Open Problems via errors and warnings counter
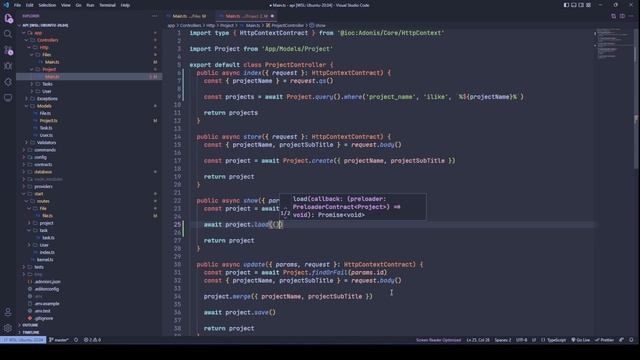The height and width of the screenshot is (360, 640). pyautogui.click(x=92, y=340)
